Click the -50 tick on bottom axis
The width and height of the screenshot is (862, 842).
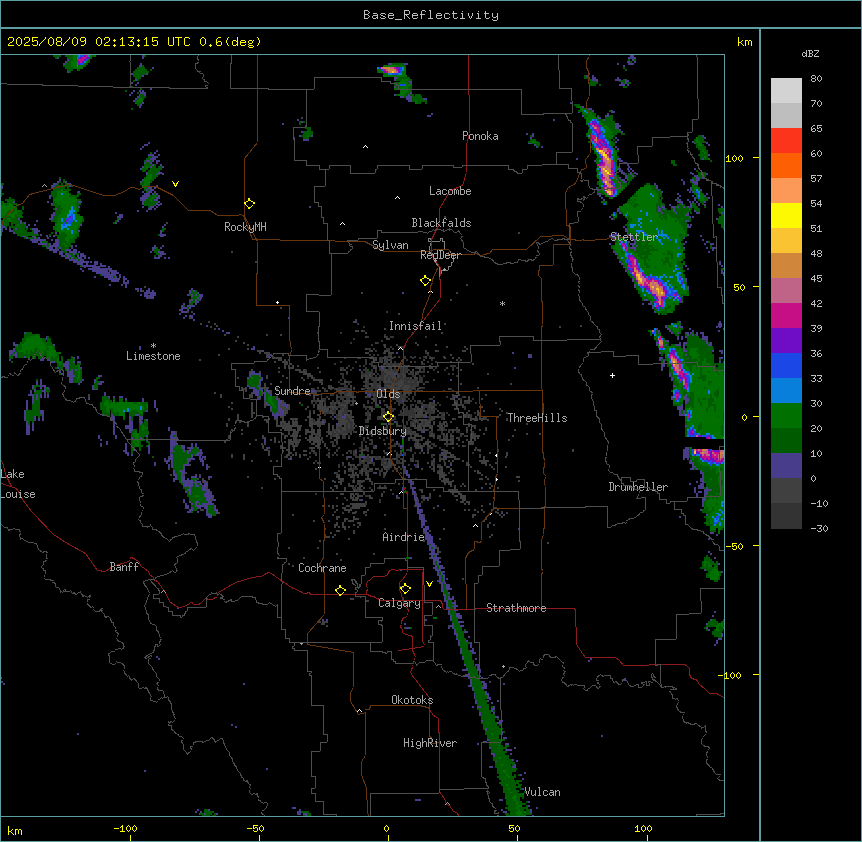pos(255,828)
